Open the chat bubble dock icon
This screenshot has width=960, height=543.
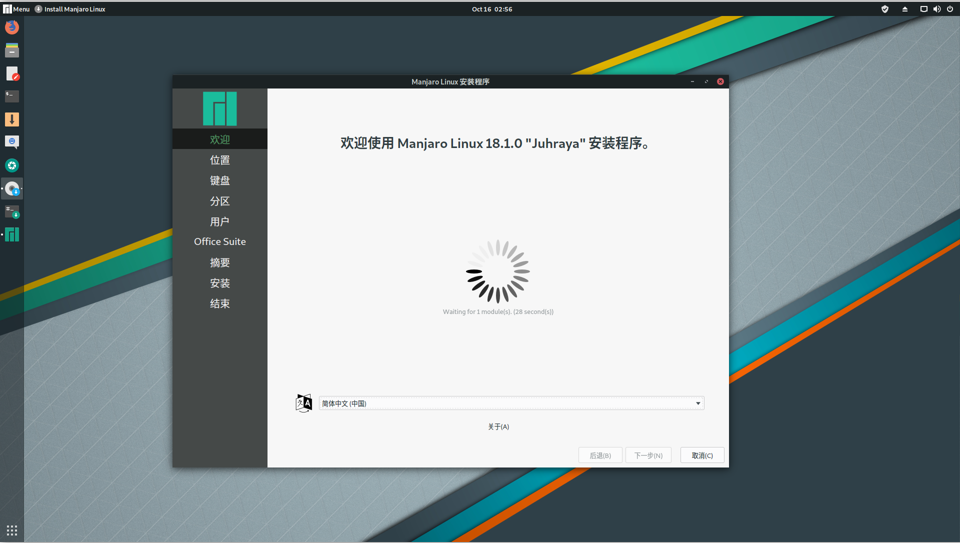(x=12, y=142)
